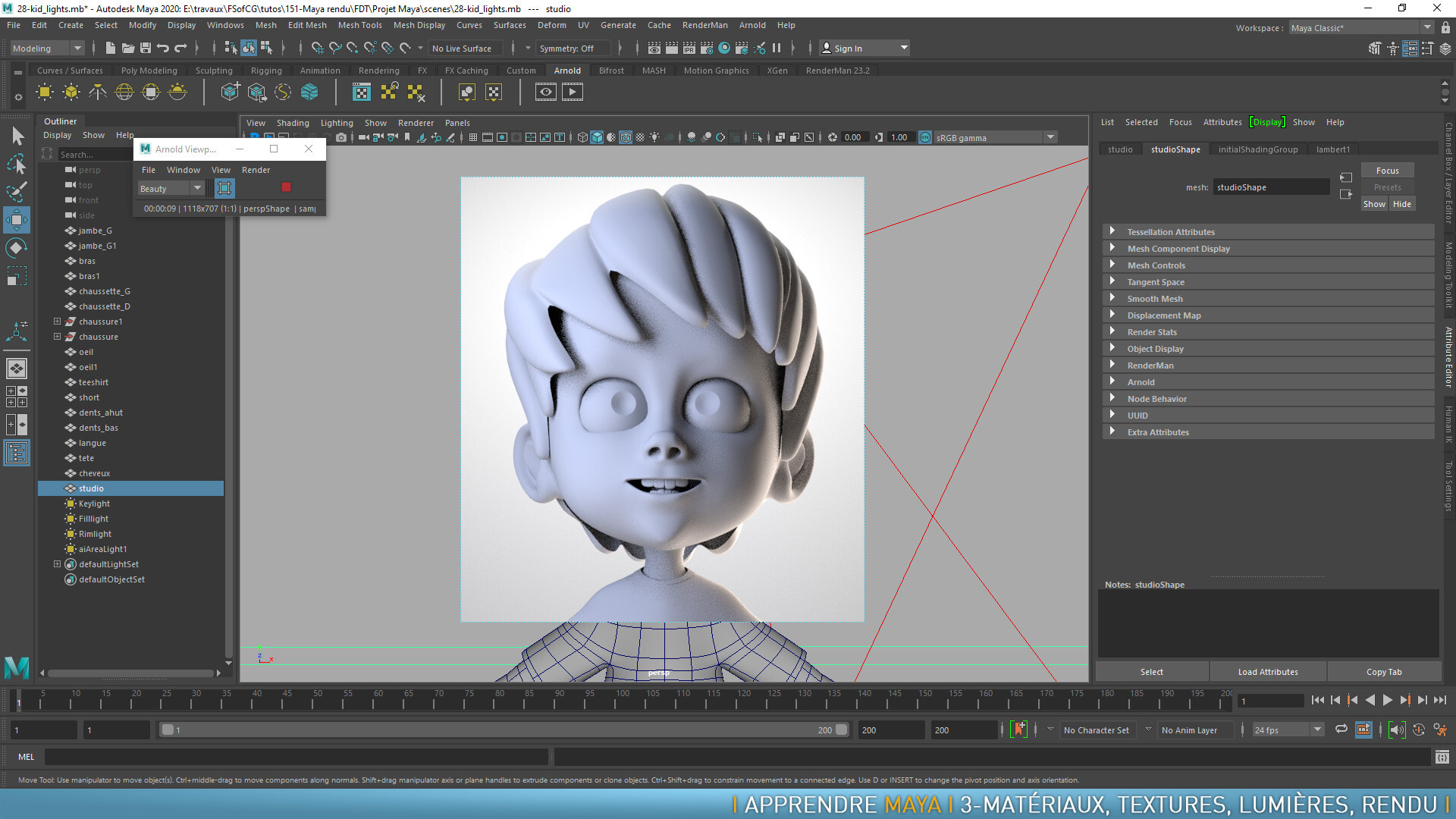Open the sRGB gamma dropdown
1456x819 pixels.
(1050, 137)
